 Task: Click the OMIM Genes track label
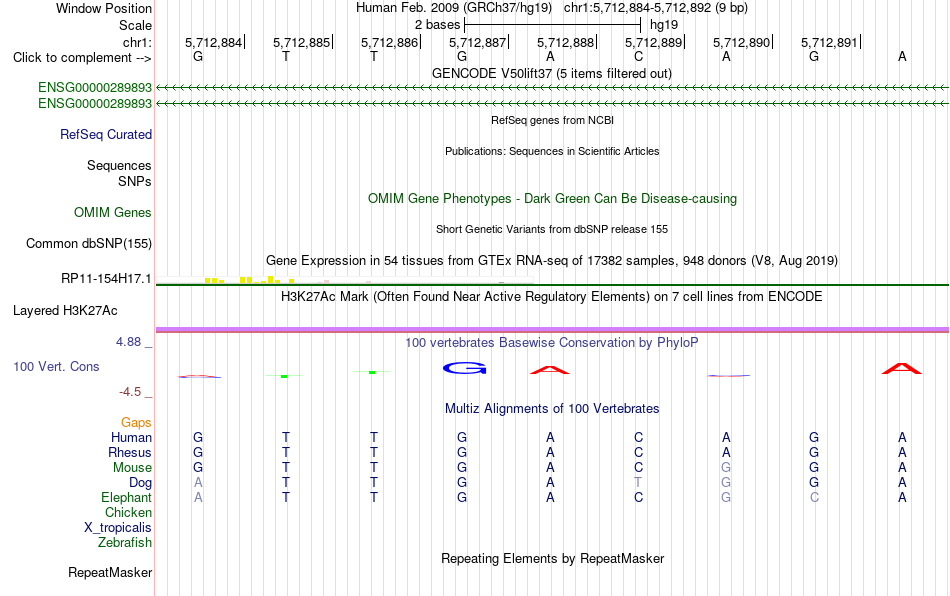[112, 213]
